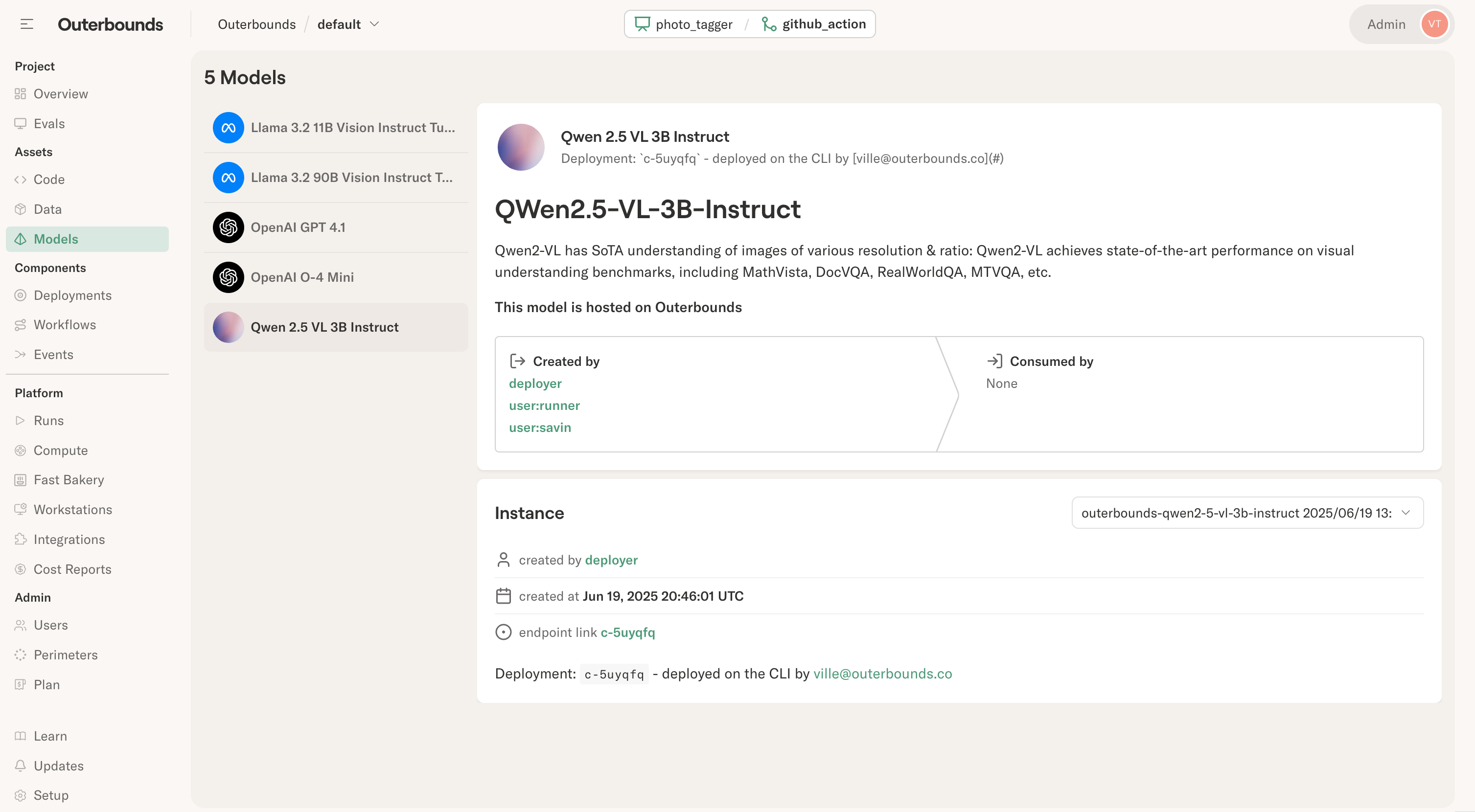The height and width of the screenshot is (812, 1475).
Task: Open the VT user avatar menu
Action: click(1434, 24)
